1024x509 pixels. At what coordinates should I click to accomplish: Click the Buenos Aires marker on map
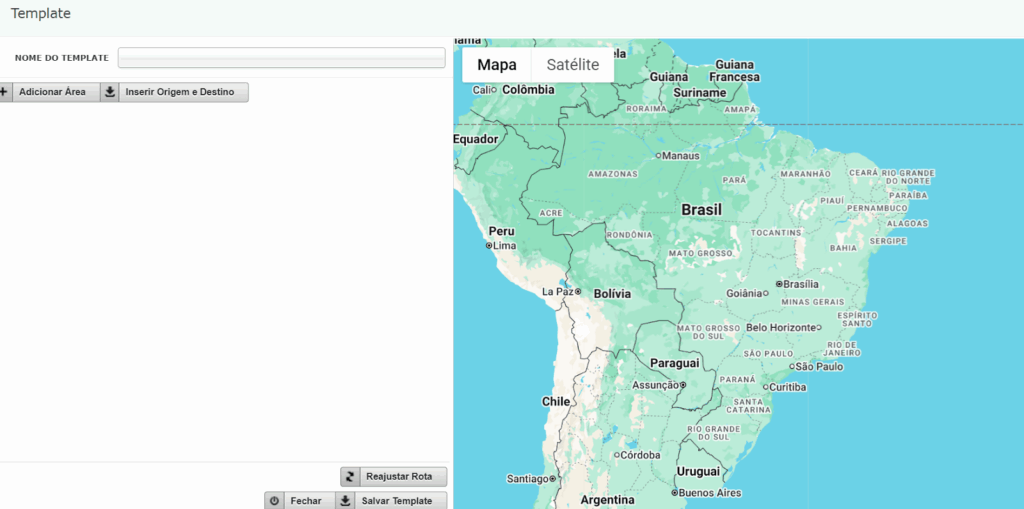click(675, 493)
